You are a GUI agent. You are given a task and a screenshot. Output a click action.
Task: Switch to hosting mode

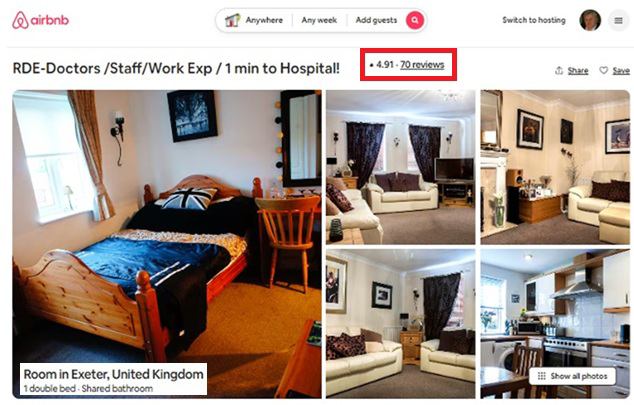click(534, 20)
